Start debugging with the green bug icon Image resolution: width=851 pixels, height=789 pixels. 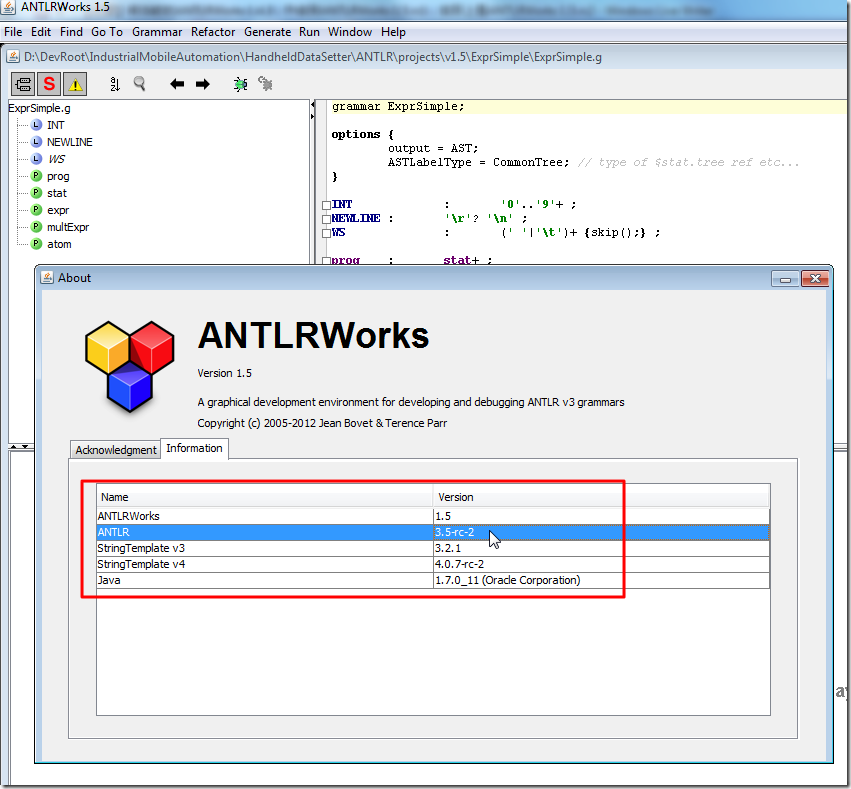[x=240, y=84]
